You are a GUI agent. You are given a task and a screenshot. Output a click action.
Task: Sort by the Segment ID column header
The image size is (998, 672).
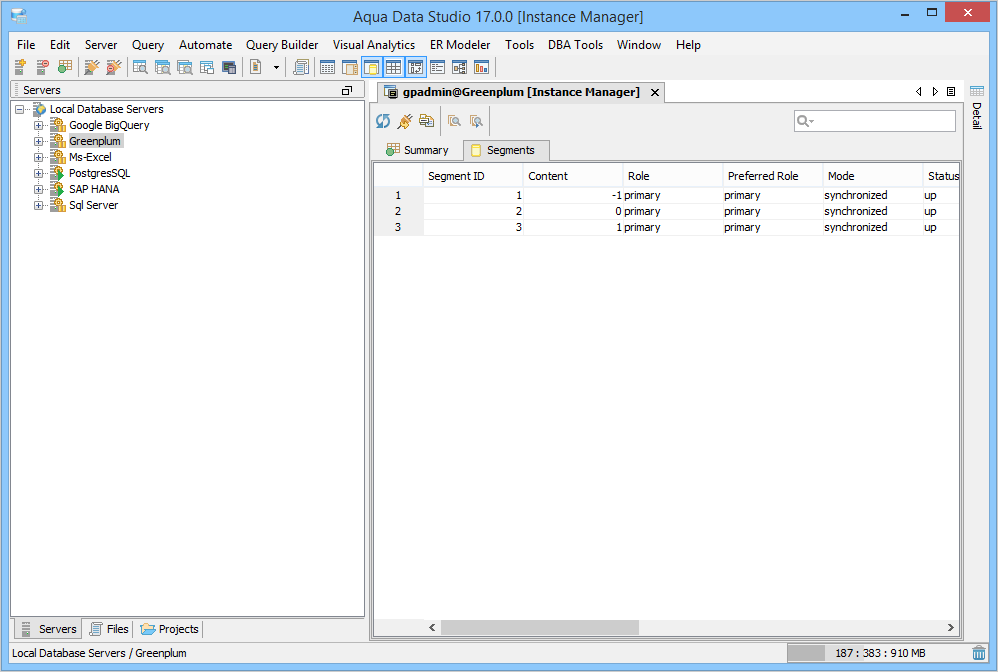click(x=473, y=176)
